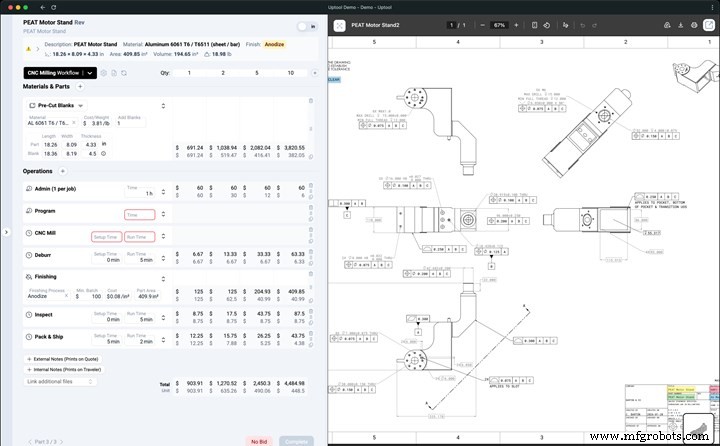The height and width of the screenshot is (446, 720).
Task: Open the Pre-Cut Blanks type dropdown
Action: click(56, 106)
